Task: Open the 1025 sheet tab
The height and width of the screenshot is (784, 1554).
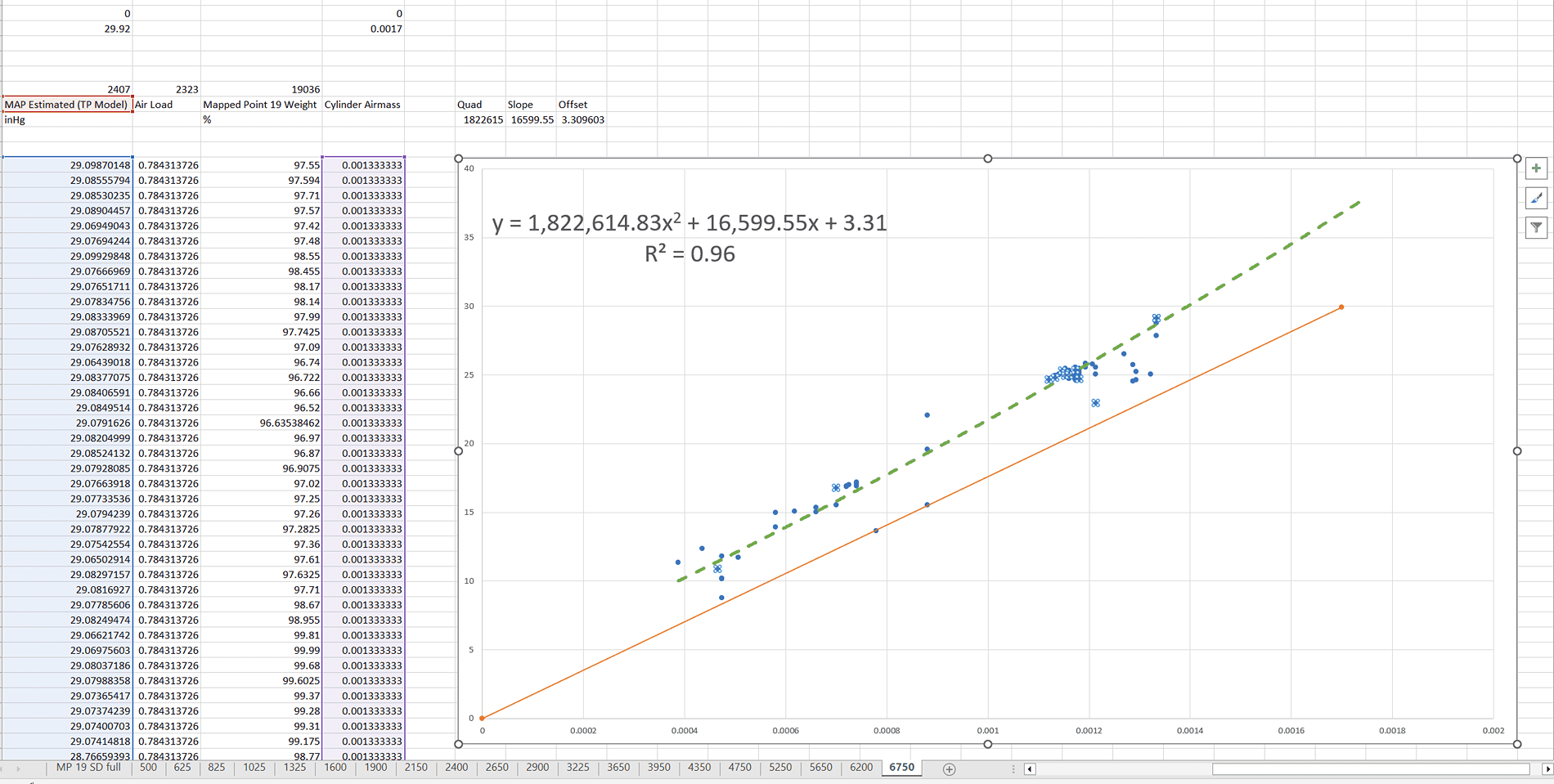Action: (254, 768)
